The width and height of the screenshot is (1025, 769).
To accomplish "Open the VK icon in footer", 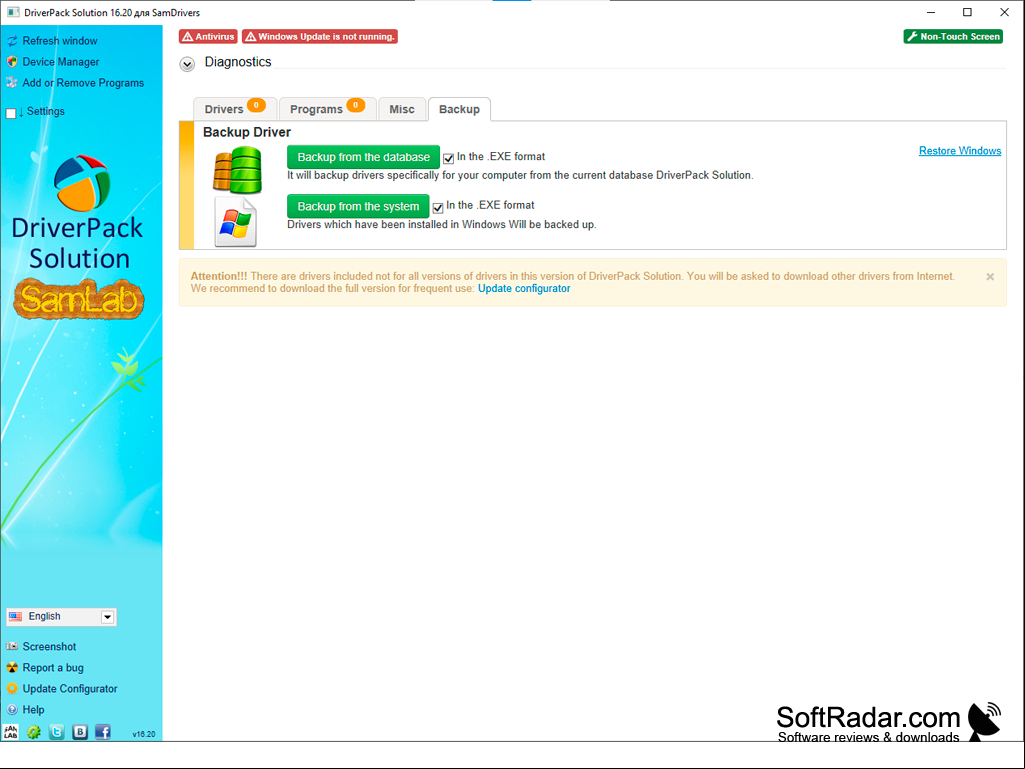I will pos(80,732).
